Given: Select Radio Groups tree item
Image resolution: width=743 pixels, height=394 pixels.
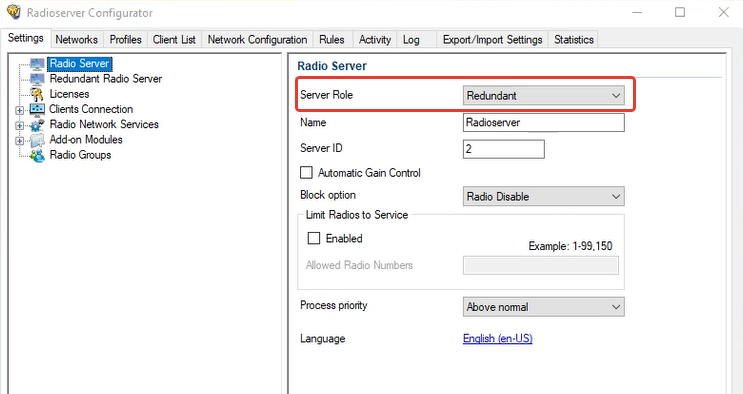Looking at the screenshot, I should click(x=80, y=155).
